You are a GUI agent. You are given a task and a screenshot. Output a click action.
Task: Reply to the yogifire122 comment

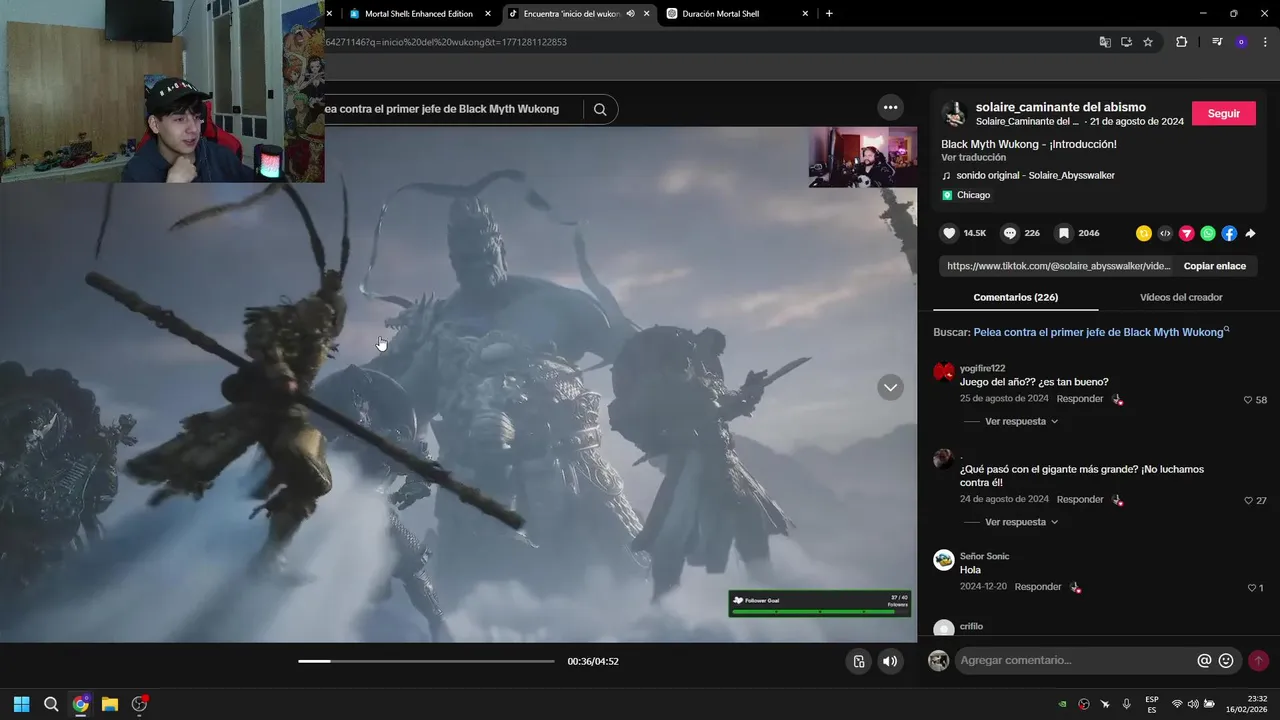1080,399
